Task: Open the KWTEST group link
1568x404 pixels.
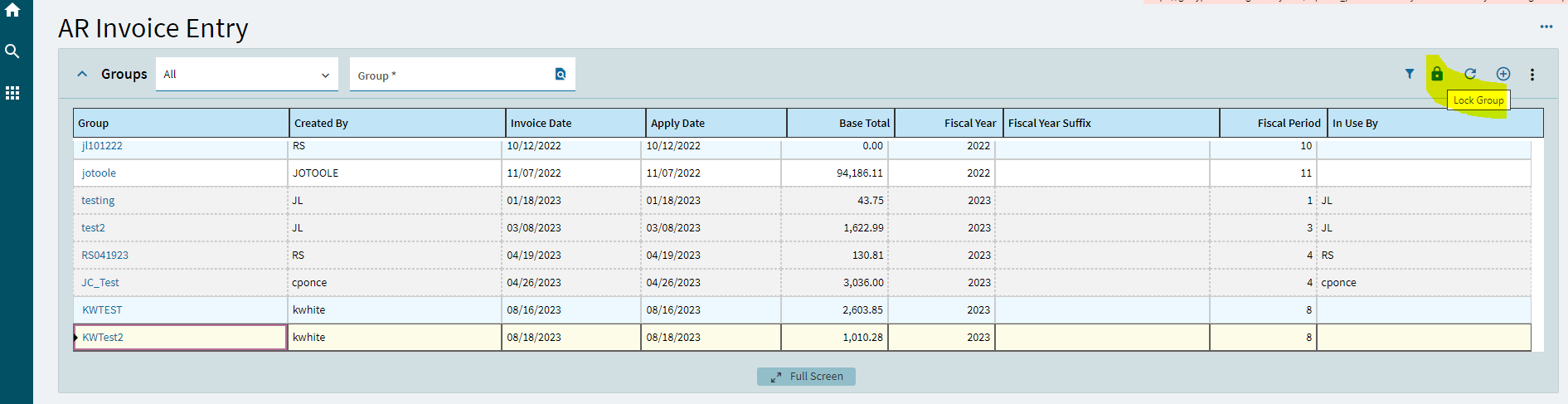Action: (102, 309)
